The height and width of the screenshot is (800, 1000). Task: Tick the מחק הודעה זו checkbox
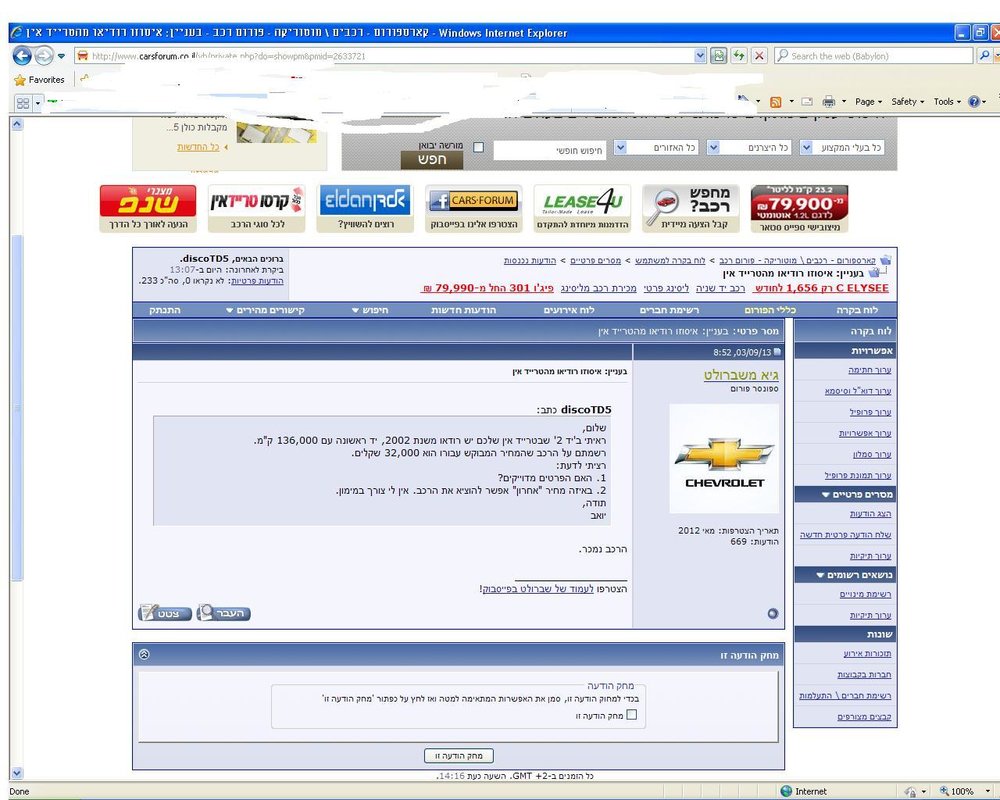[x=631, y=715]
